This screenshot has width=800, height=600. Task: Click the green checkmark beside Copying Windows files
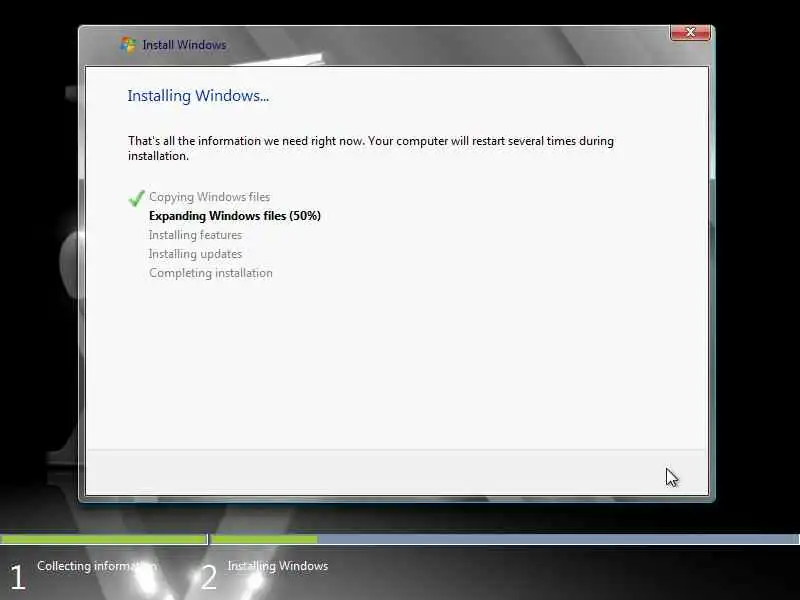[x=136, y=197]
